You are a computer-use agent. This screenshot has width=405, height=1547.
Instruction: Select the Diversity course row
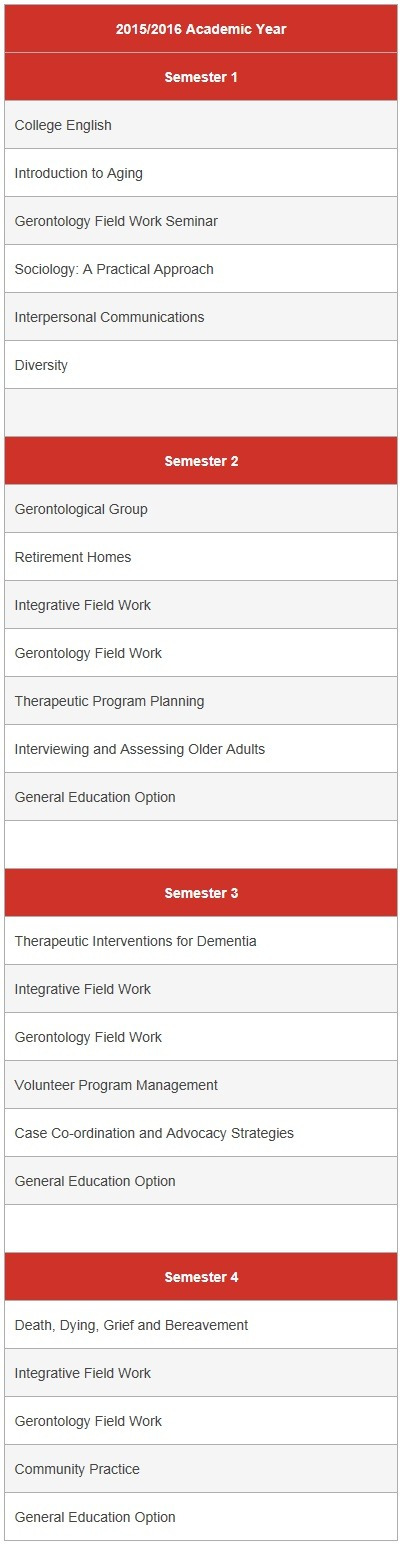(x=201, y=365)
